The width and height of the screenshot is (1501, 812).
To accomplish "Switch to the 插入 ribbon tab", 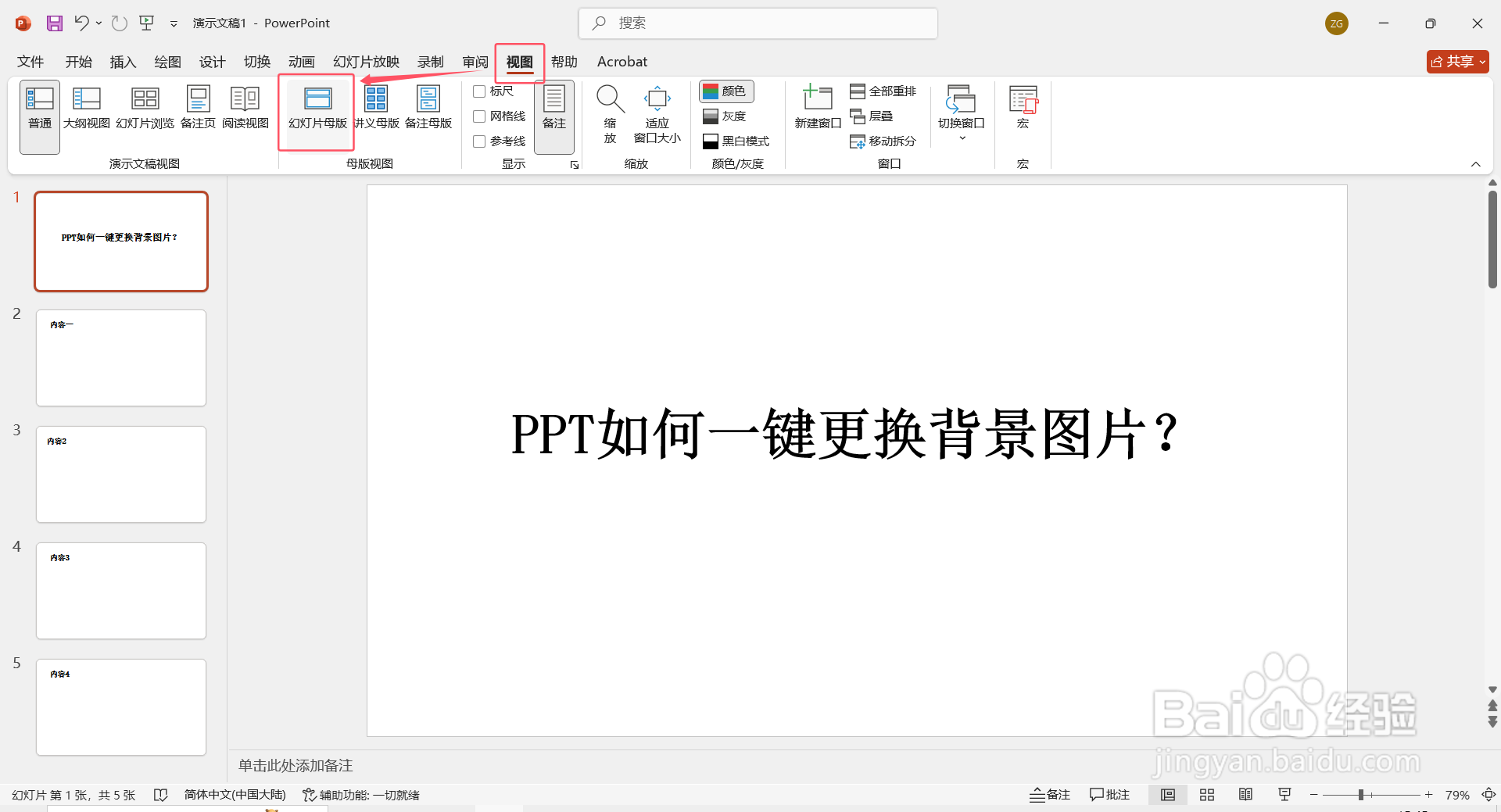I will 122,62.
